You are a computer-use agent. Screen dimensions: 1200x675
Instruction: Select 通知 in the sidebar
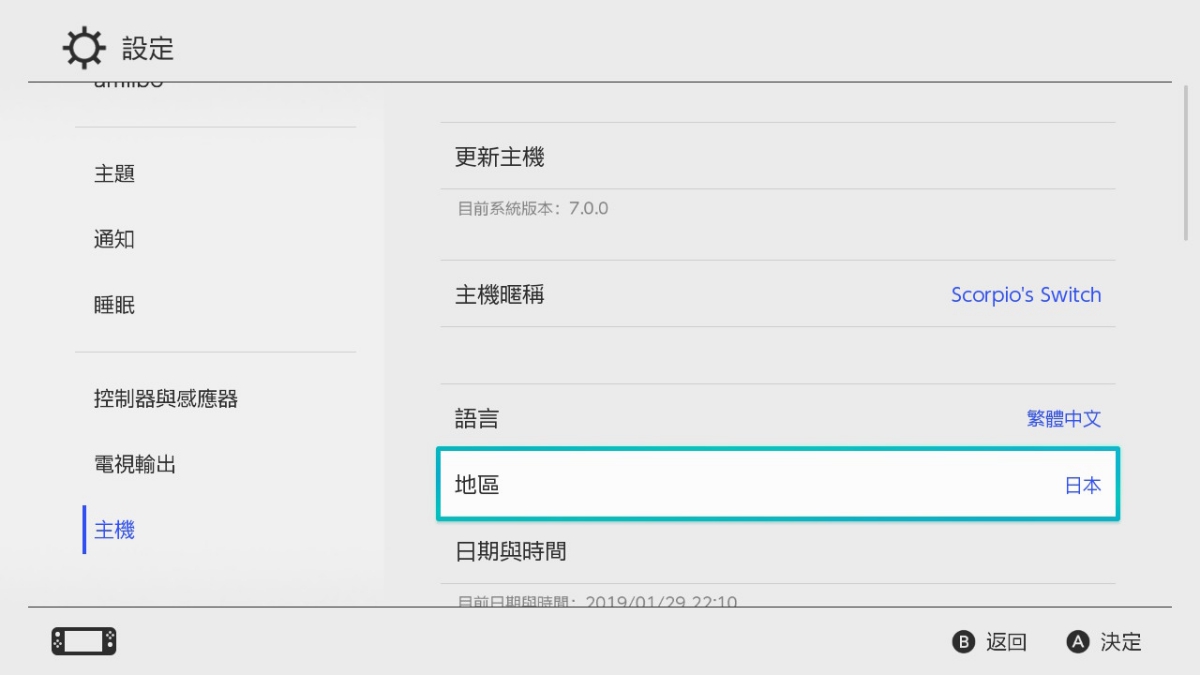(x=115, y=240)
